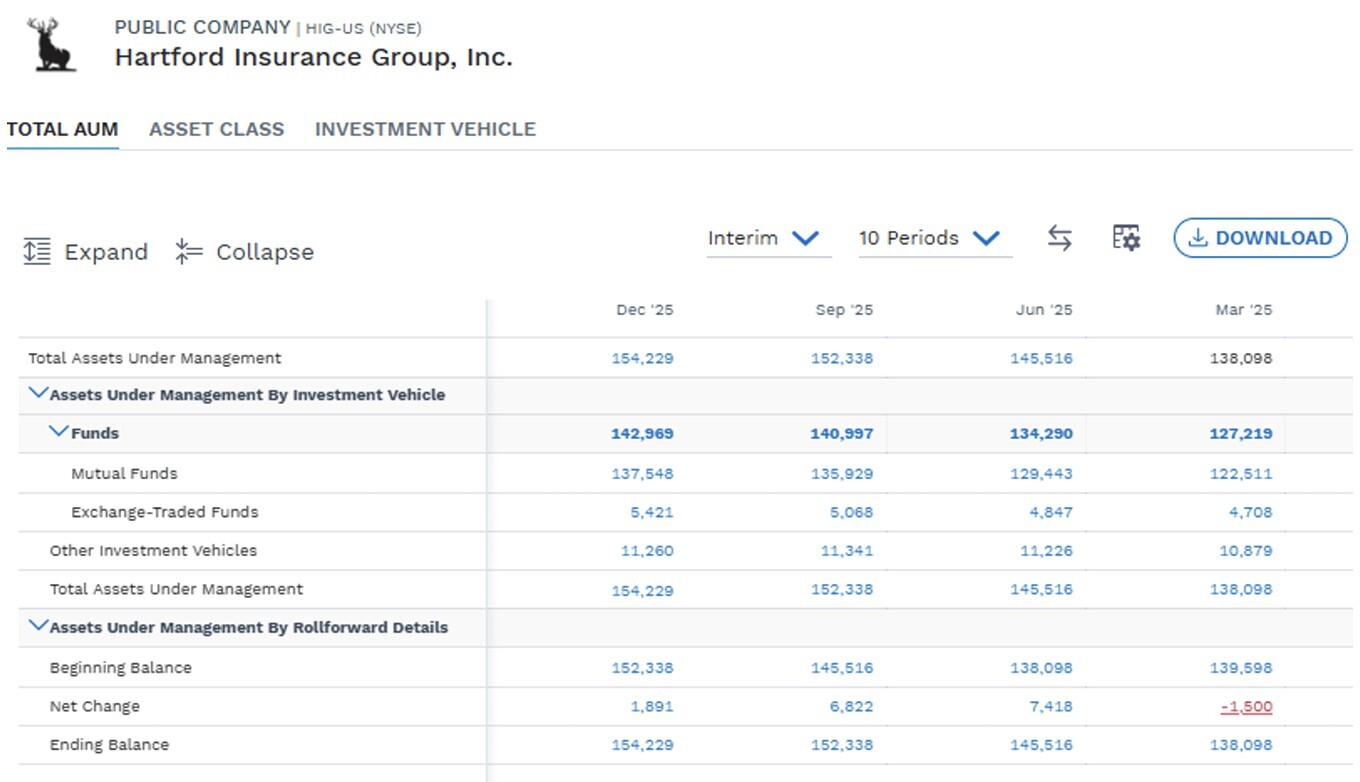Click Collapse to collapse all rows
Image resolution: width=1360 pixels, height=782 pixels.
pyautogui.click(x=244, y=252)
